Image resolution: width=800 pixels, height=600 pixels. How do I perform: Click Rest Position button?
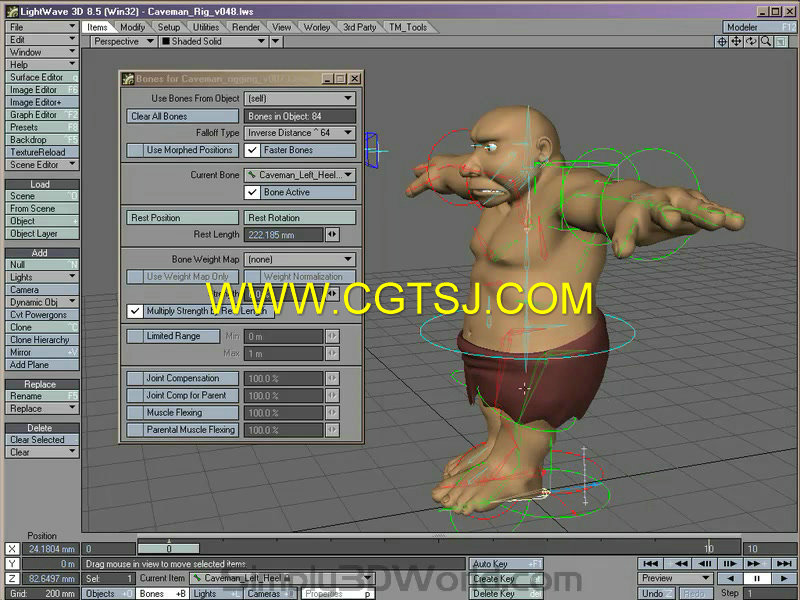pos(183,218)
